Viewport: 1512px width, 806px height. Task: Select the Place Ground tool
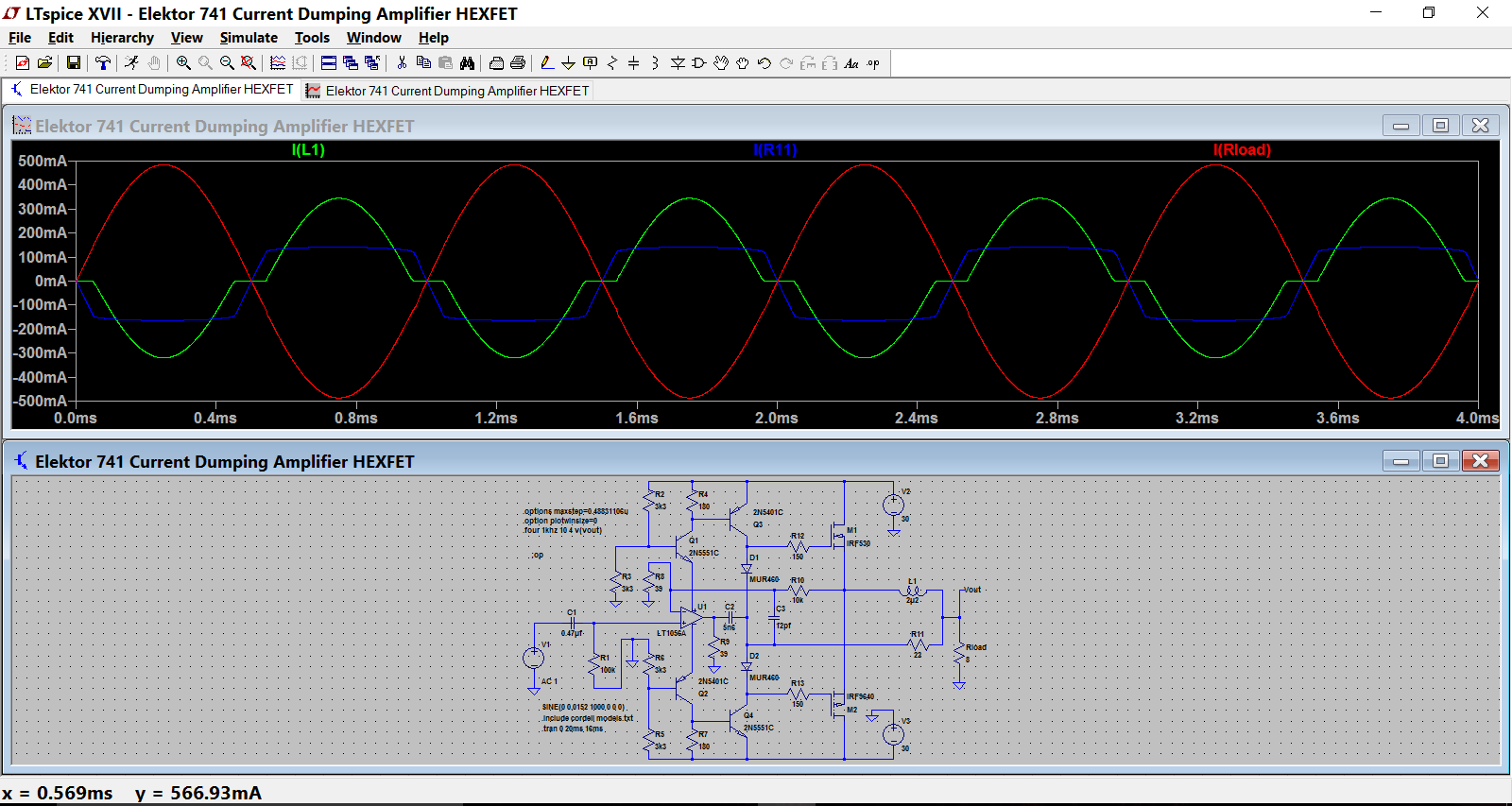tap(568, 63)
